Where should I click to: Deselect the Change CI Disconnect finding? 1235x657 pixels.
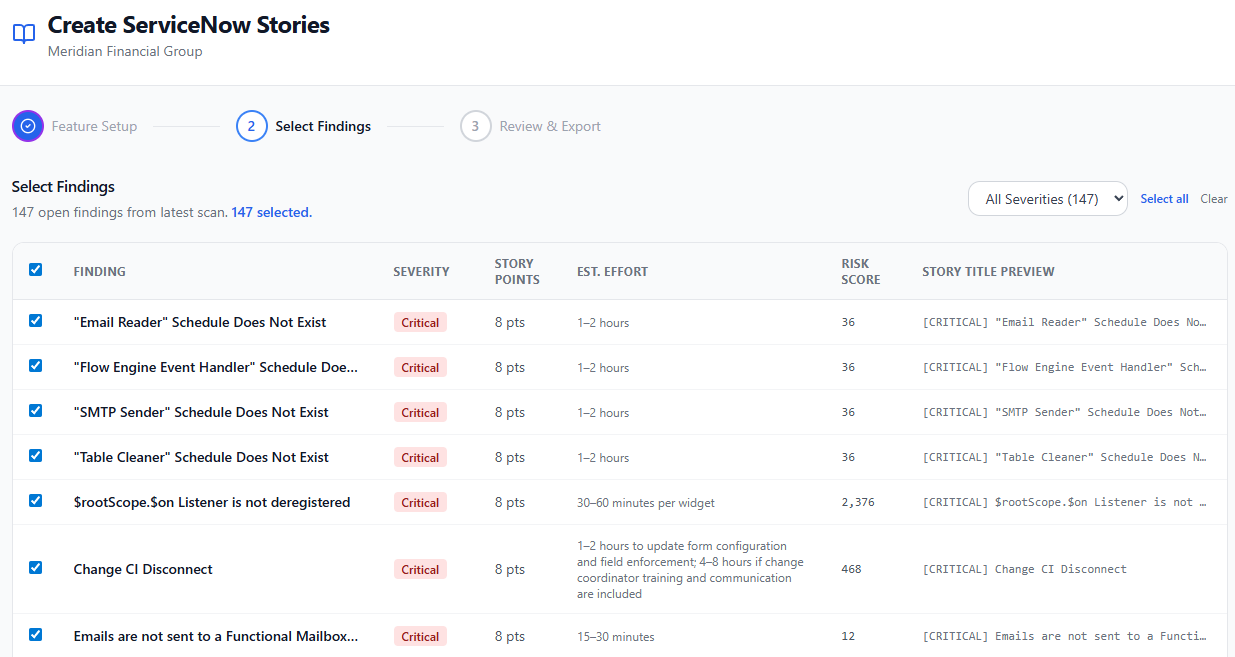36,568
